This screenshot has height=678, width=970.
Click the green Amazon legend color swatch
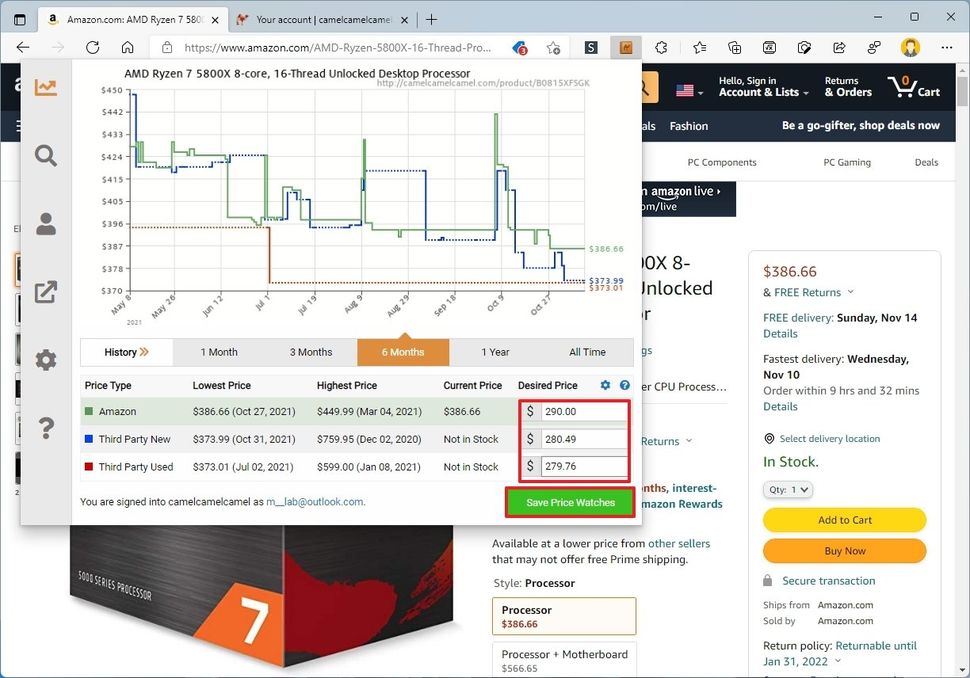pyautogui.click(x=92, y=412)
